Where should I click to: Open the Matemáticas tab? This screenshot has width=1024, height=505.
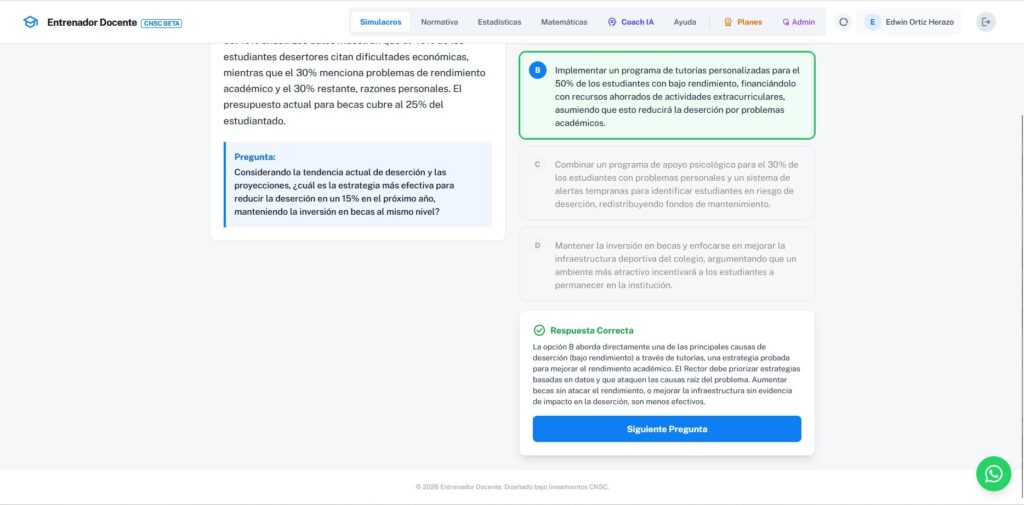point(564,22)
